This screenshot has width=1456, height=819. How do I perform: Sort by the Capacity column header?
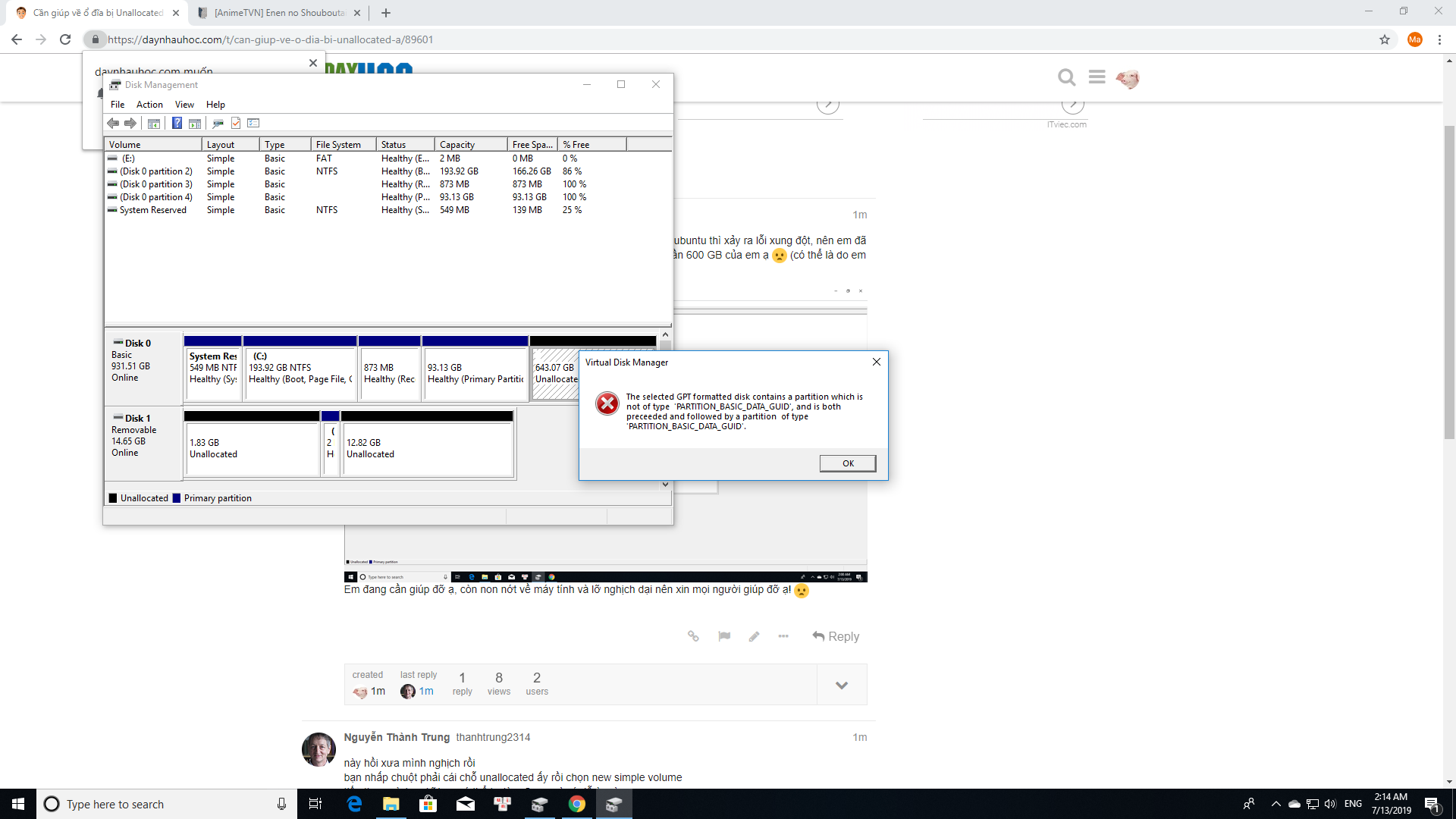point(471,144)
